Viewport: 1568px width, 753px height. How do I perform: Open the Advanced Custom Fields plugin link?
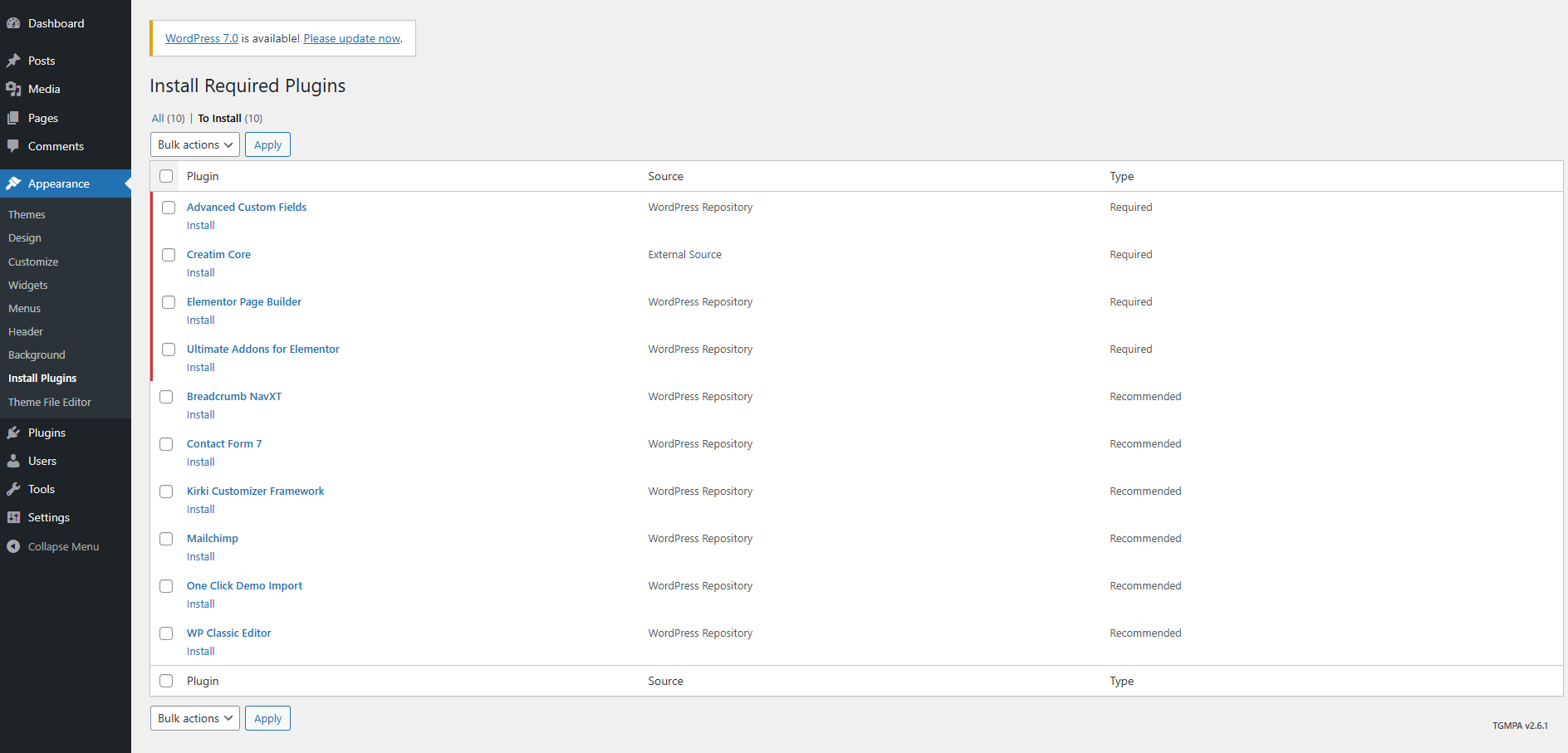tap(247, 207)
